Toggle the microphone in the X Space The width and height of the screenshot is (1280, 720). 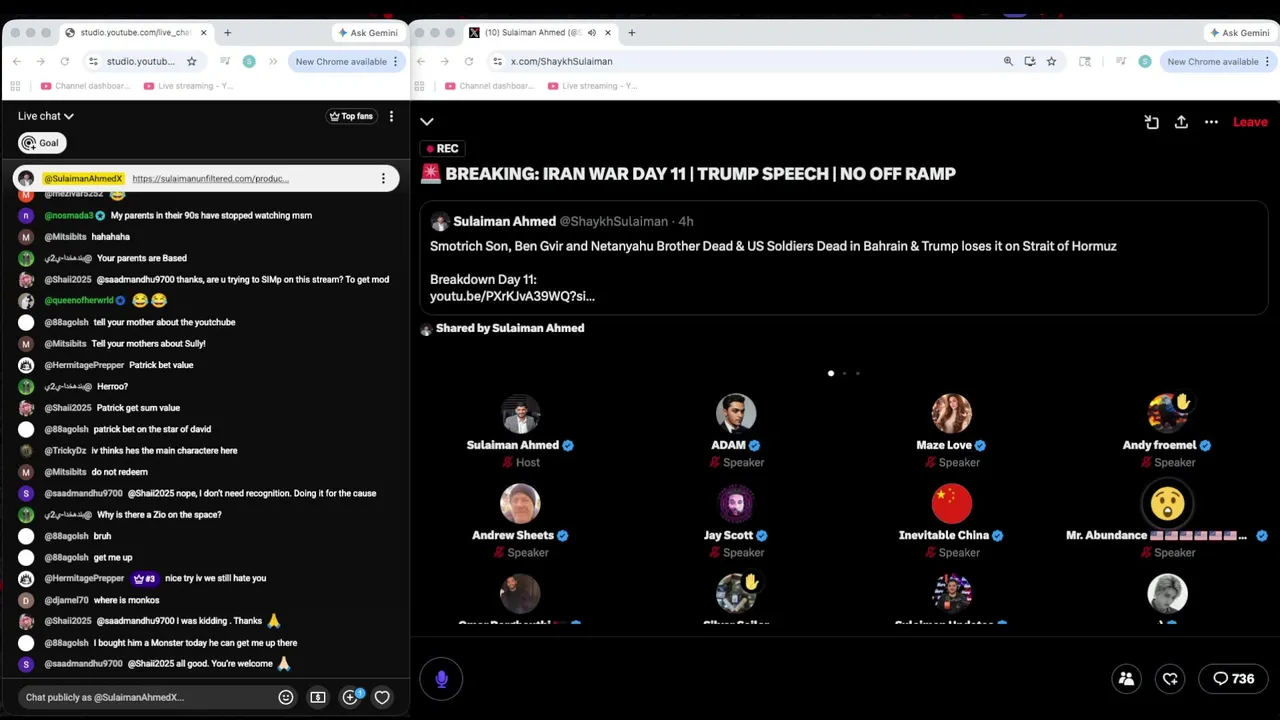pos(441,679)
